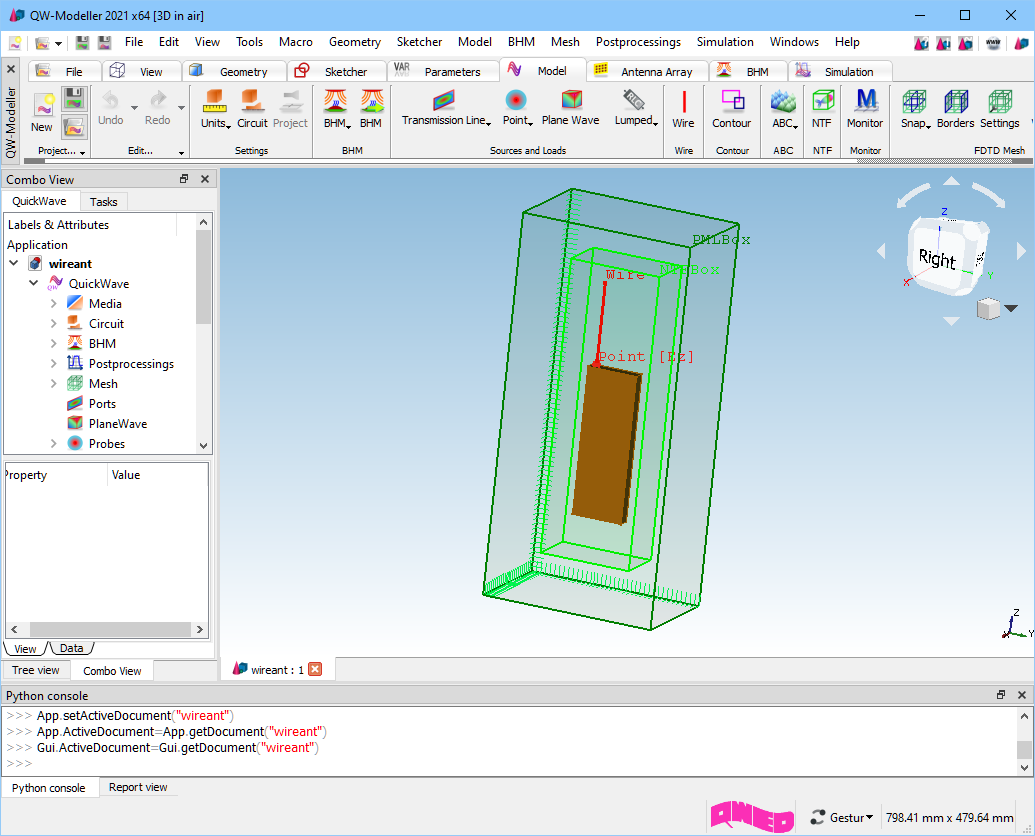Click the FDTD Mesh Borders tool

(x=955, y=110)
